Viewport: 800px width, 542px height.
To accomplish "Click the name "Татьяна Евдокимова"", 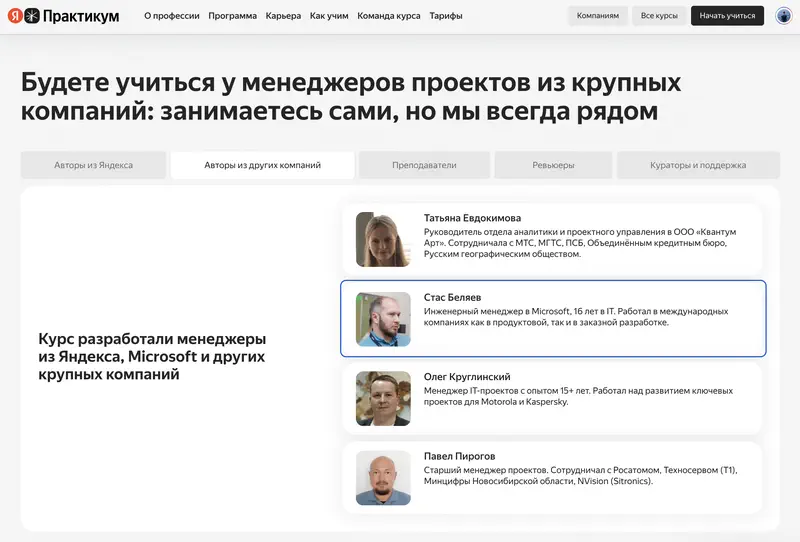I will 472,218.
